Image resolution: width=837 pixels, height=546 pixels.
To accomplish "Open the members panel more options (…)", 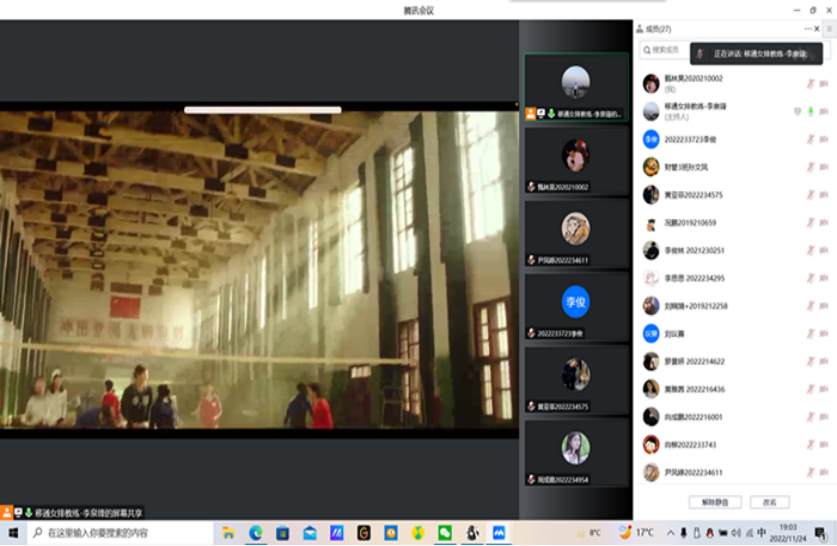I will click(808, 29).
